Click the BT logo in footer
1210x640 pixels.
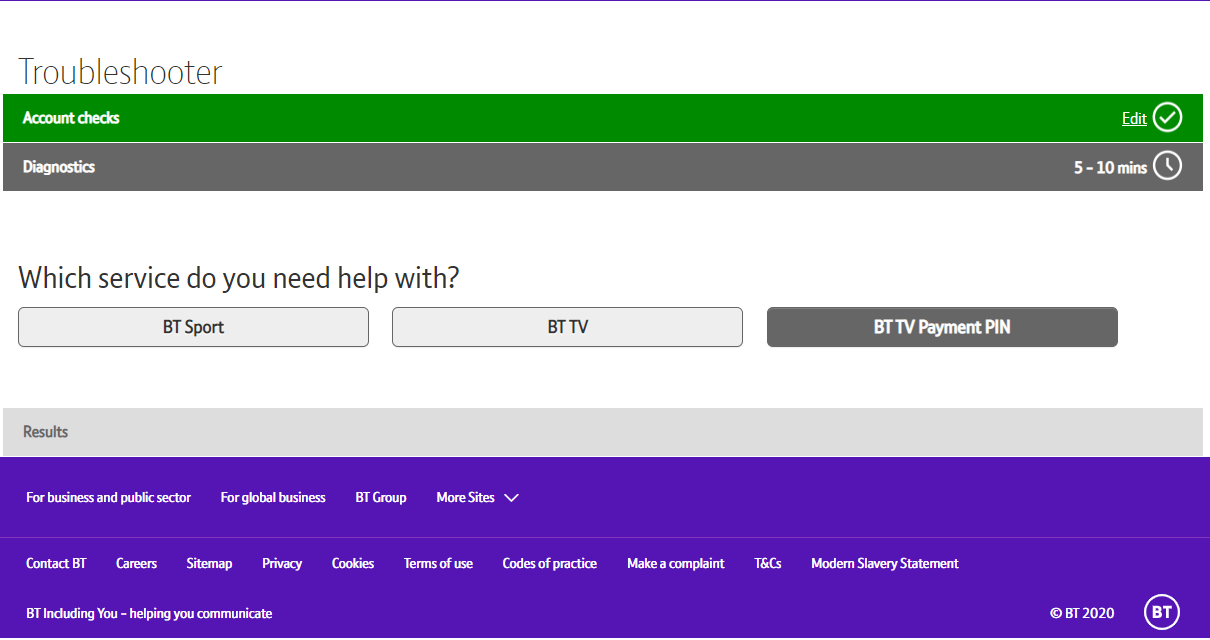click(1161, 613)
